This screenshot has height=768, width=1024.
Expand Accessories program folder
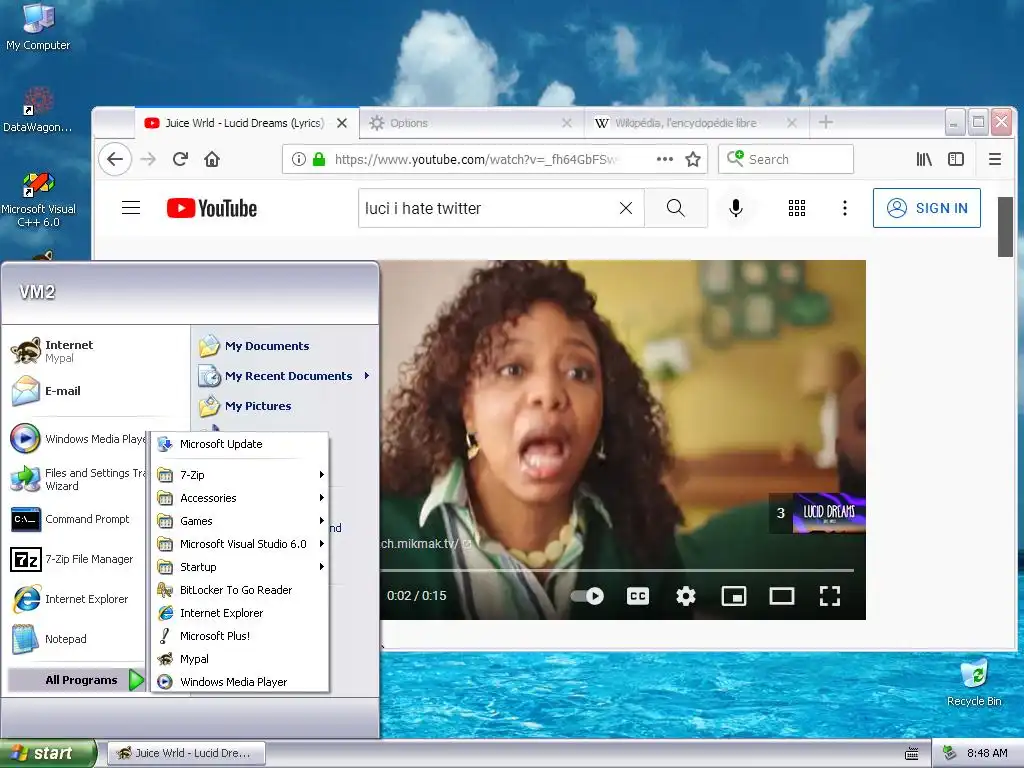pos(240,498)
